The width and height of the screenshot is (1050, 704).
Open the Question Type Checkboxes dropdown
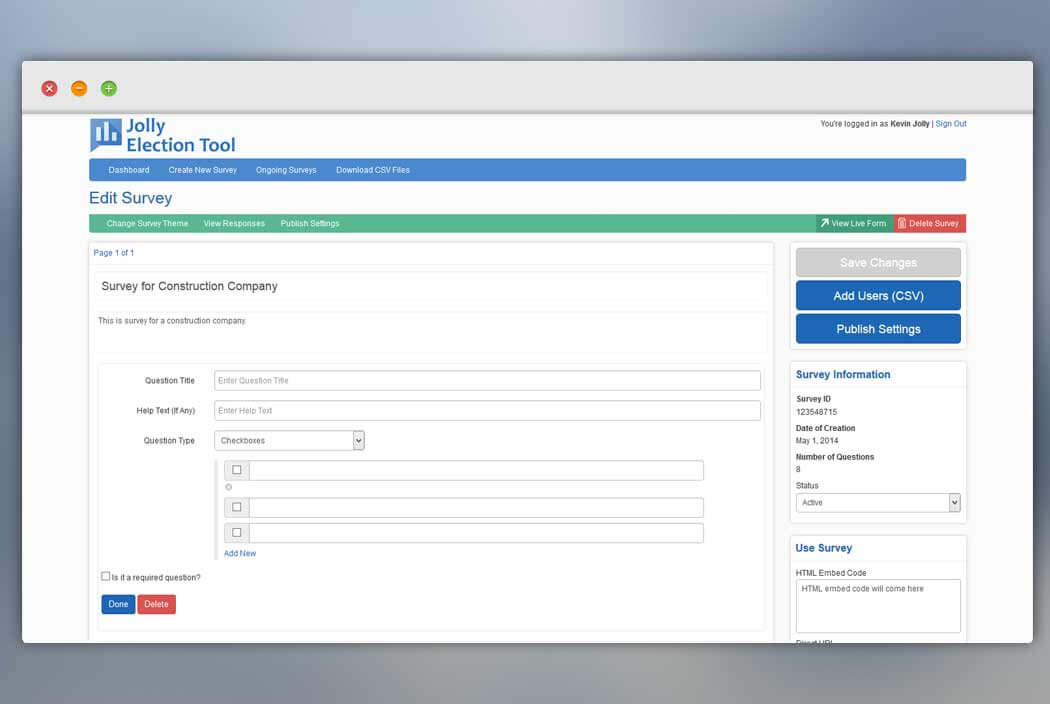pyautogui.click(x=289, y=441)
